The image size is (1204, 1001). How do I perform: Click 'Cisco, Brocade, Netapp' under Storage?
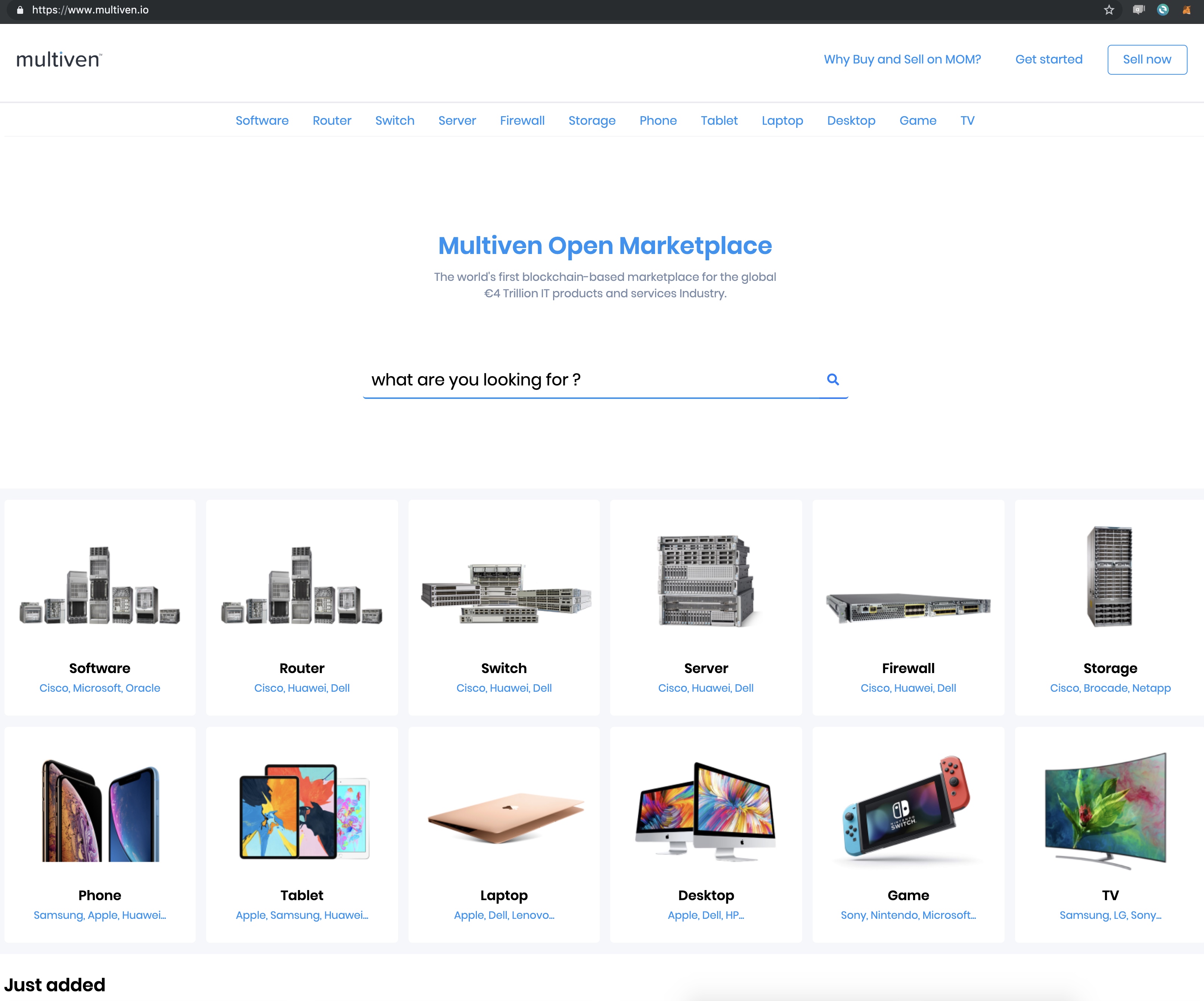[x=1110, y=687]
